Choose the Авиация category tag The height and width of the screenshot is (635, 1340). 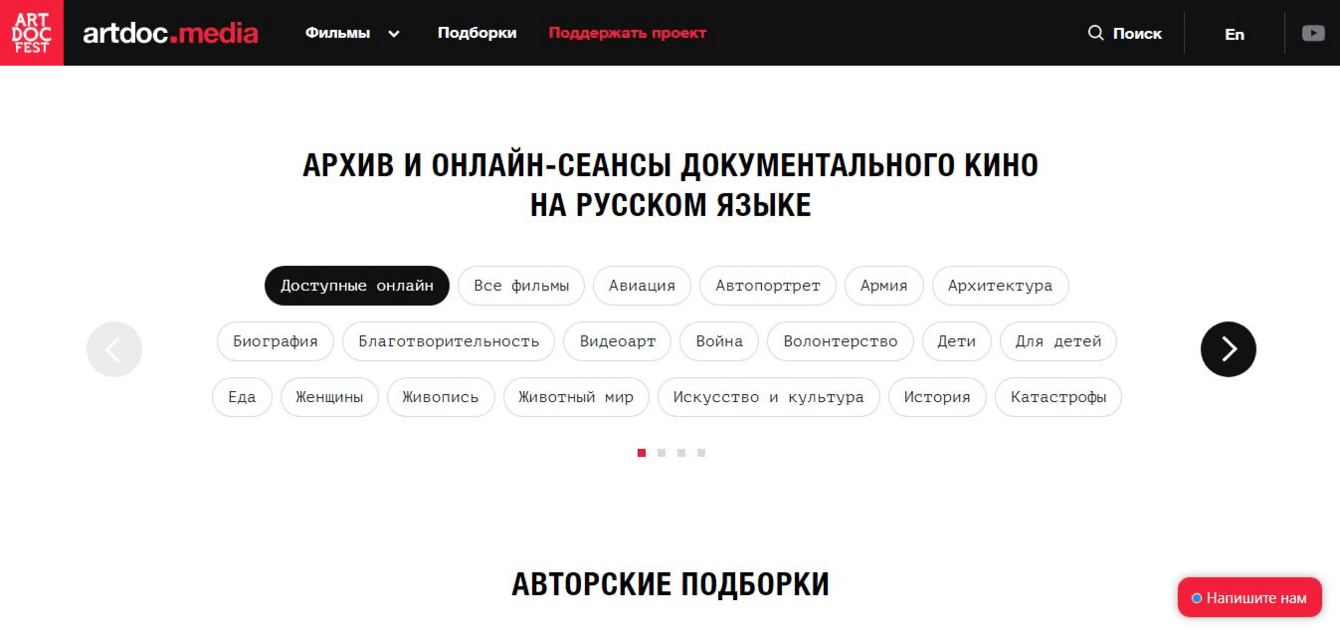[x=642, y=285]
